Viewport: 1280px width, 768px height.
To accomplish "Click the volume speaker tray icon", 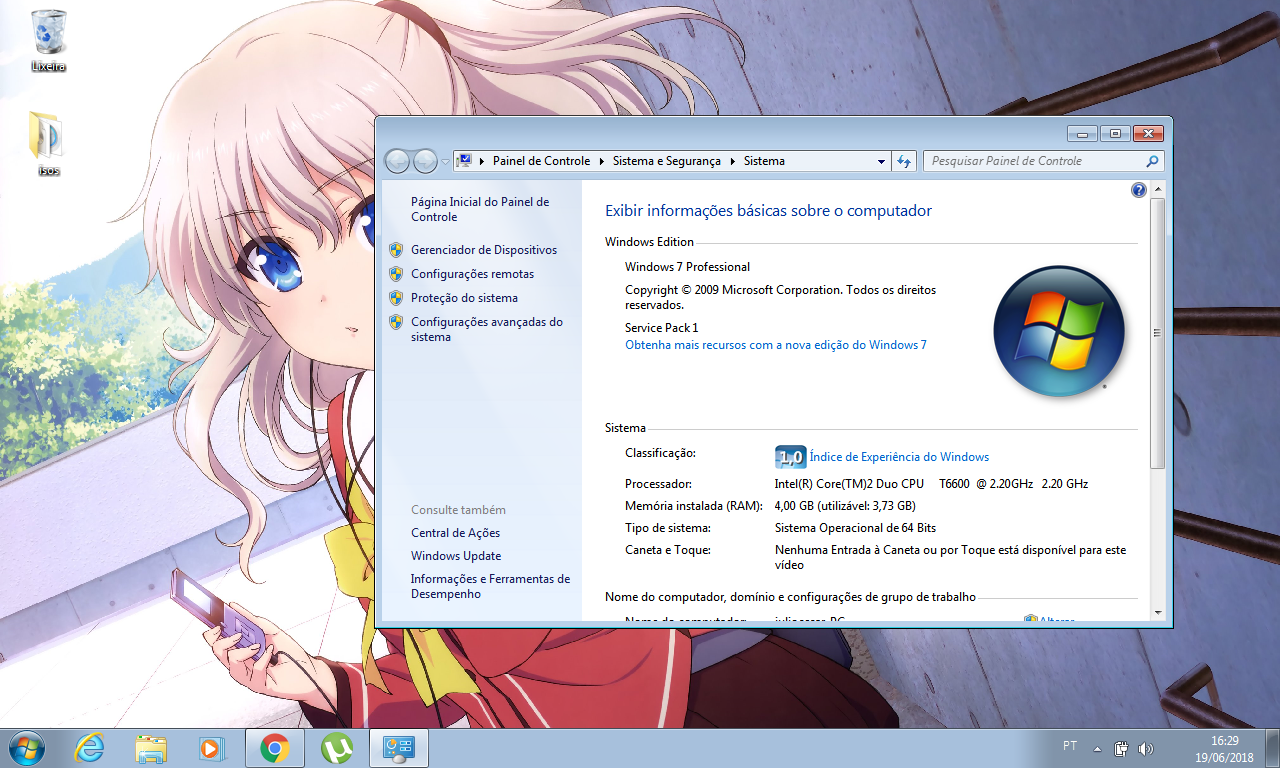I will [x=1146, y=748].
